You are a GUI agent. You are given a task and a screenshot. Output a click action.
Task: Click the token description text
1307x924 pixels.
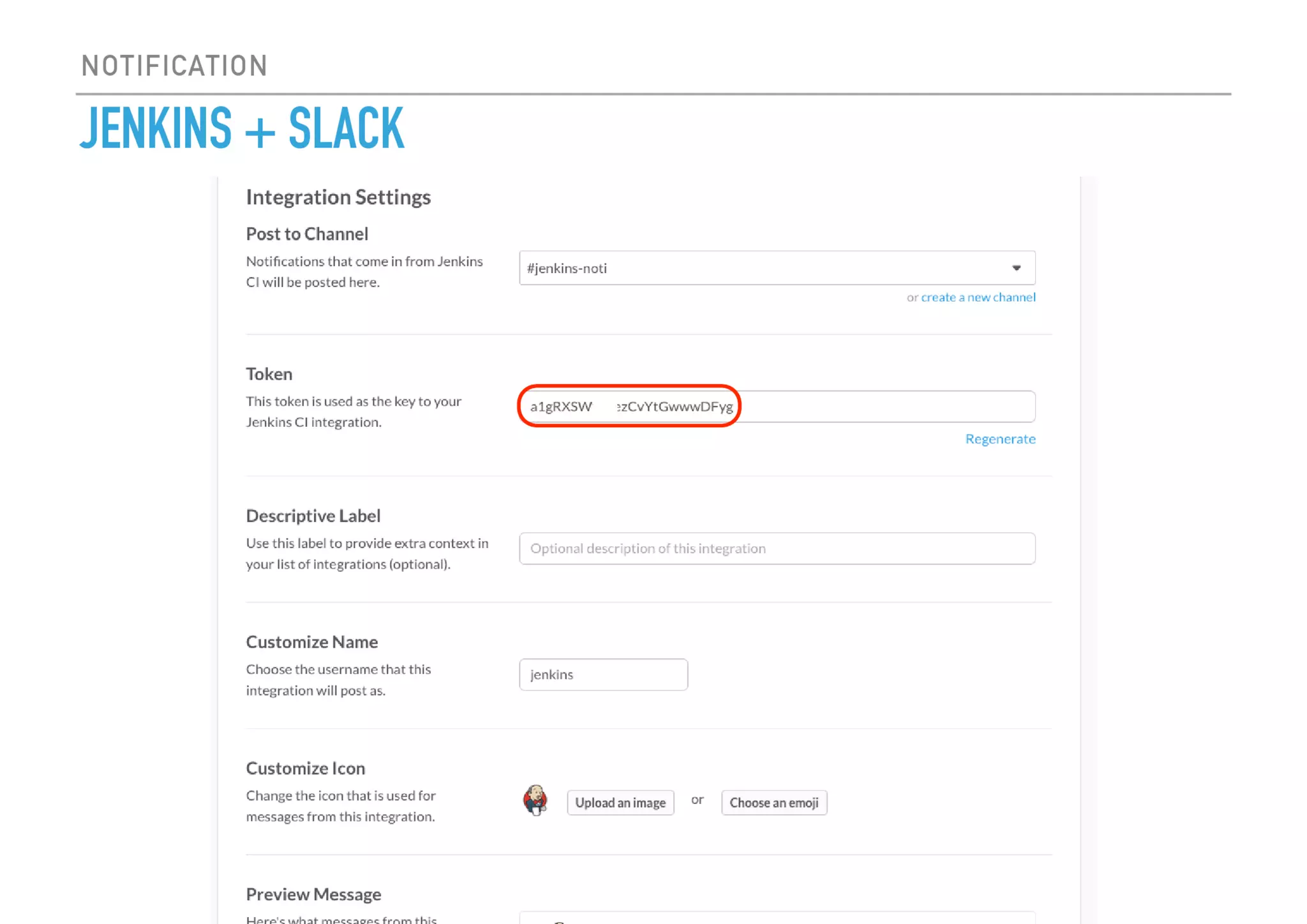(353, 412)
